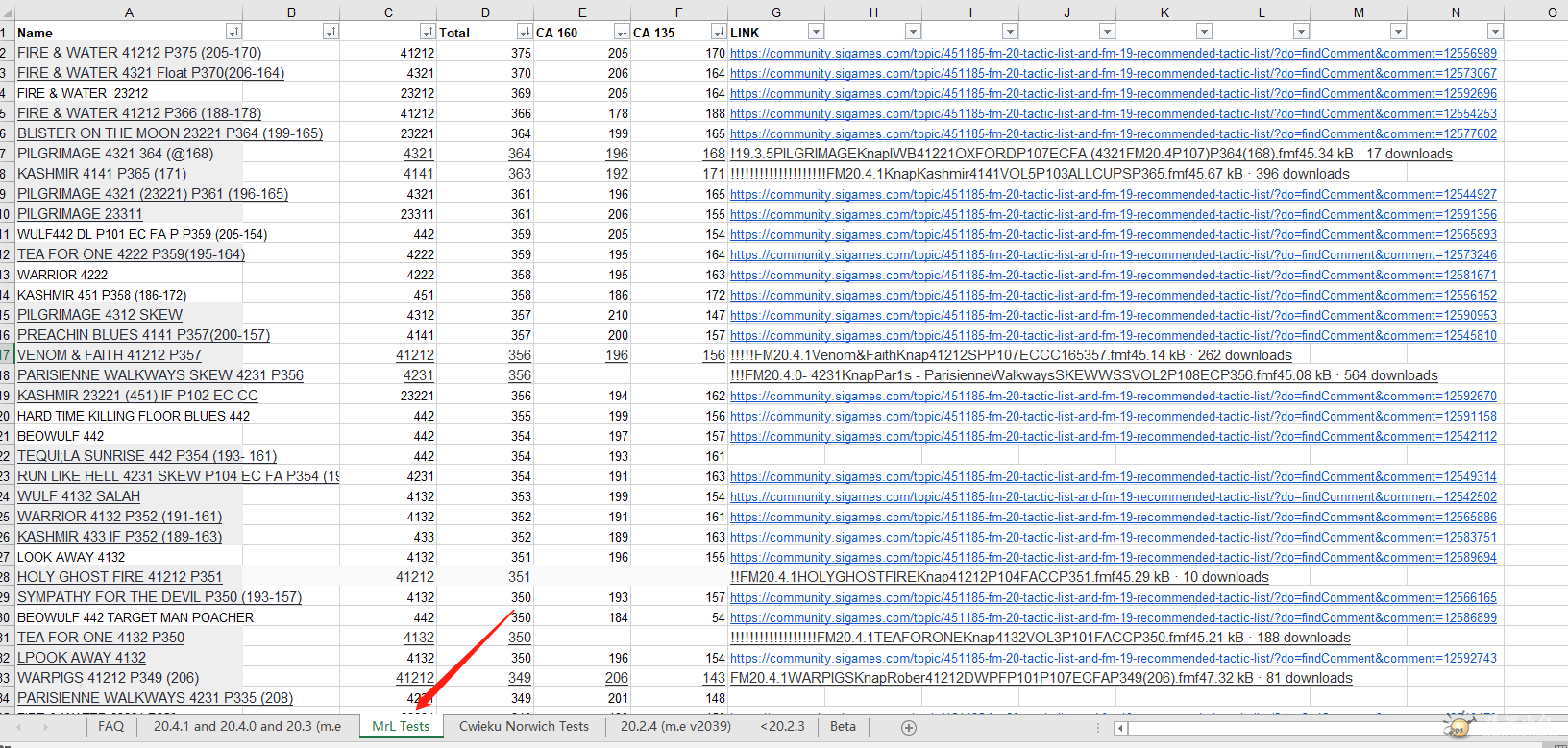
Task: Open the LINK column filter dropdown
Action: (x=815, y=33)
